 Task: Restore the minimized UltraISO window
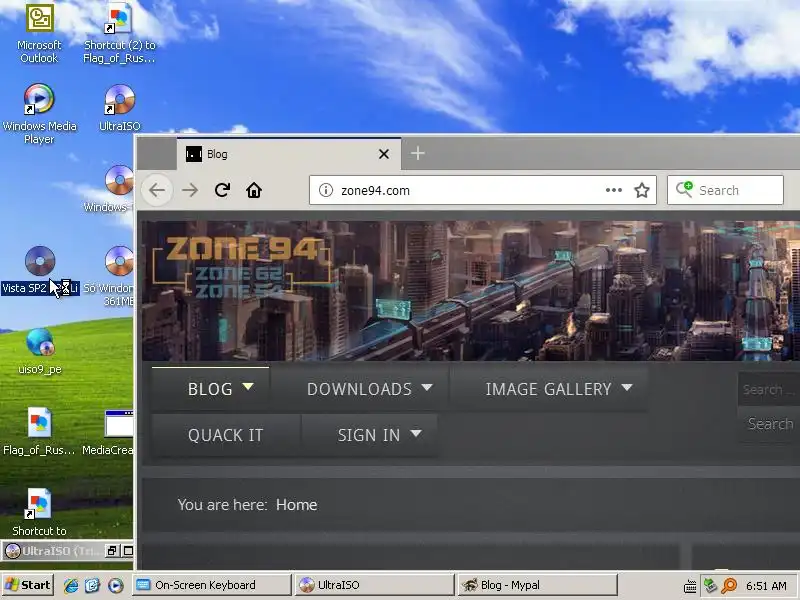112,551
